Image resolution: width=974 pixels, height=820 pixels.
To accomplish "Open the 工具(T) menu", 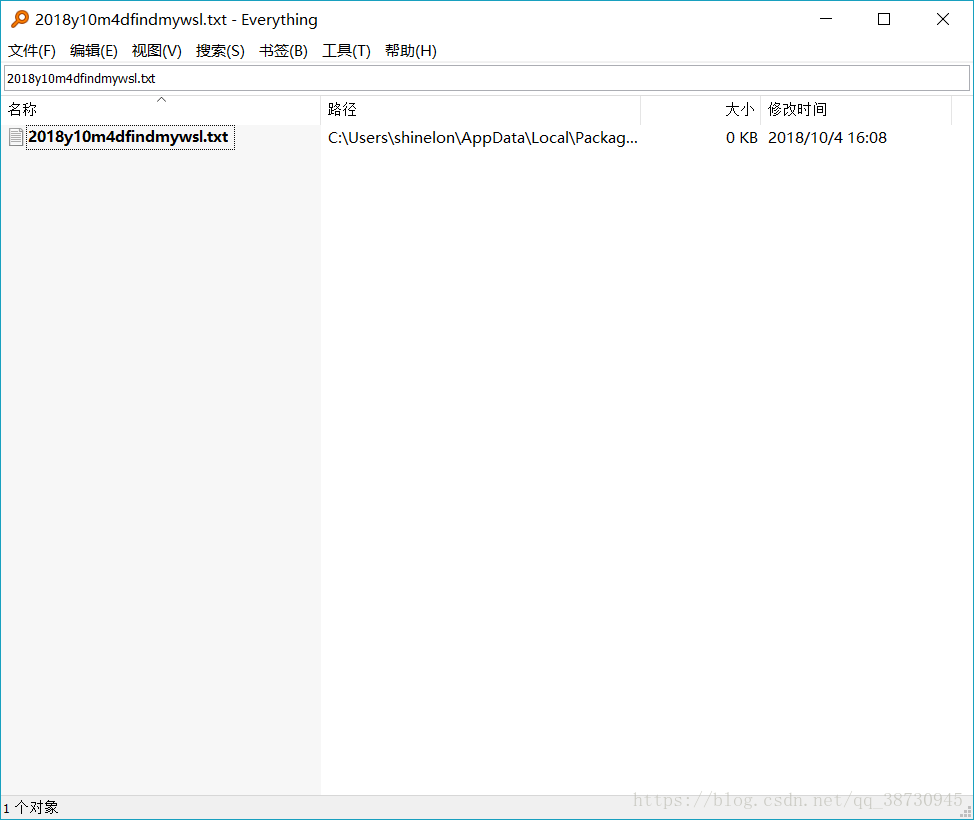I will [x=346, y=51].
